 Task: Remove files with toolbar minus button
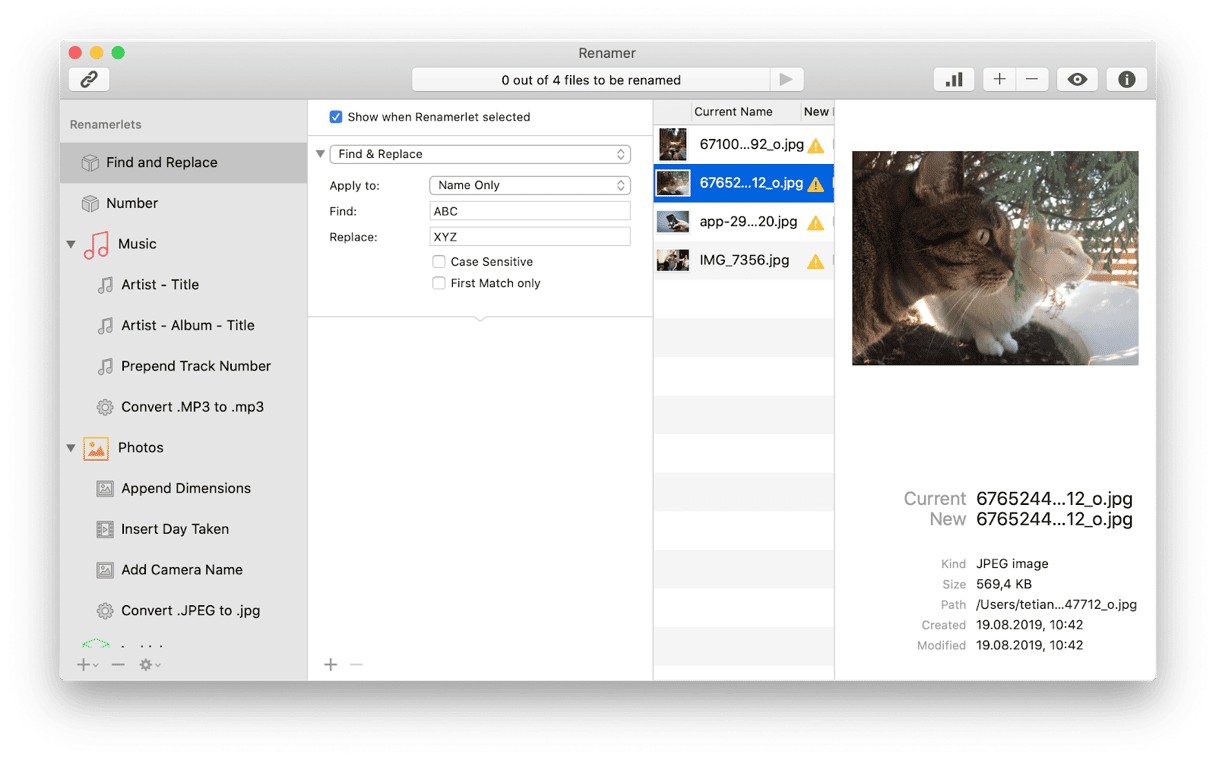(x=1032, y=80)
